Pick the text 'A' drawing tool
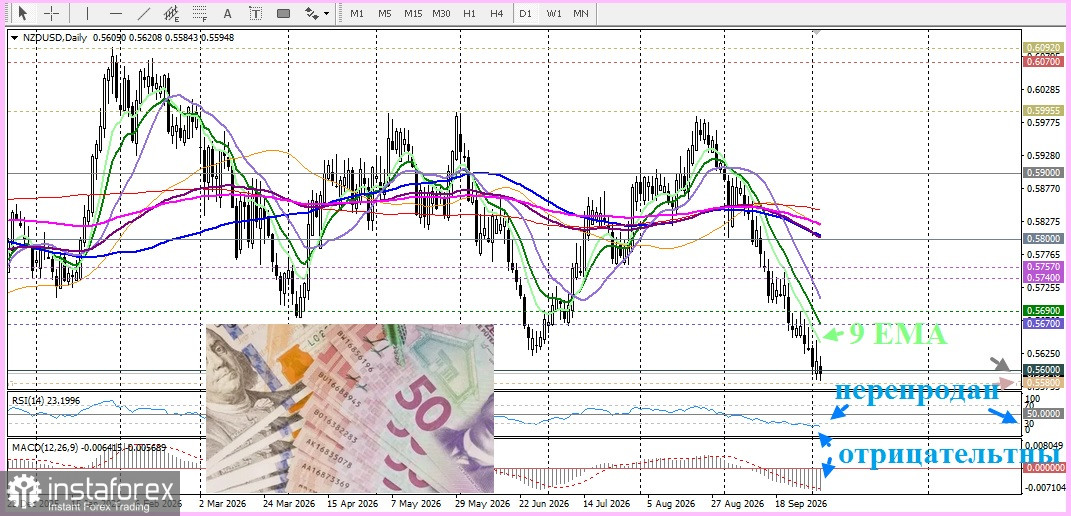1071x516 pixels. coord(227,13)
